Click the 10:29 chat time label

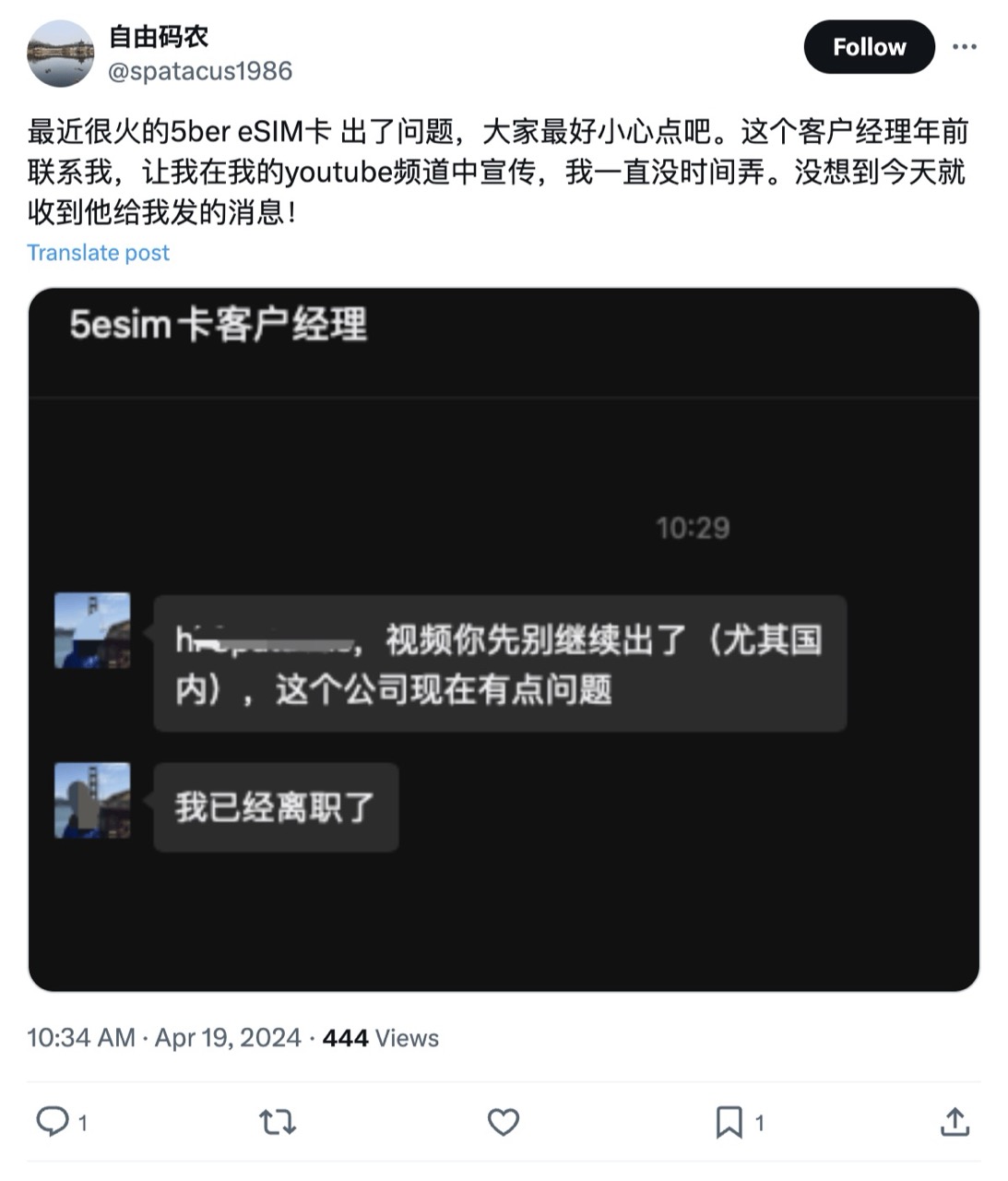693,529
